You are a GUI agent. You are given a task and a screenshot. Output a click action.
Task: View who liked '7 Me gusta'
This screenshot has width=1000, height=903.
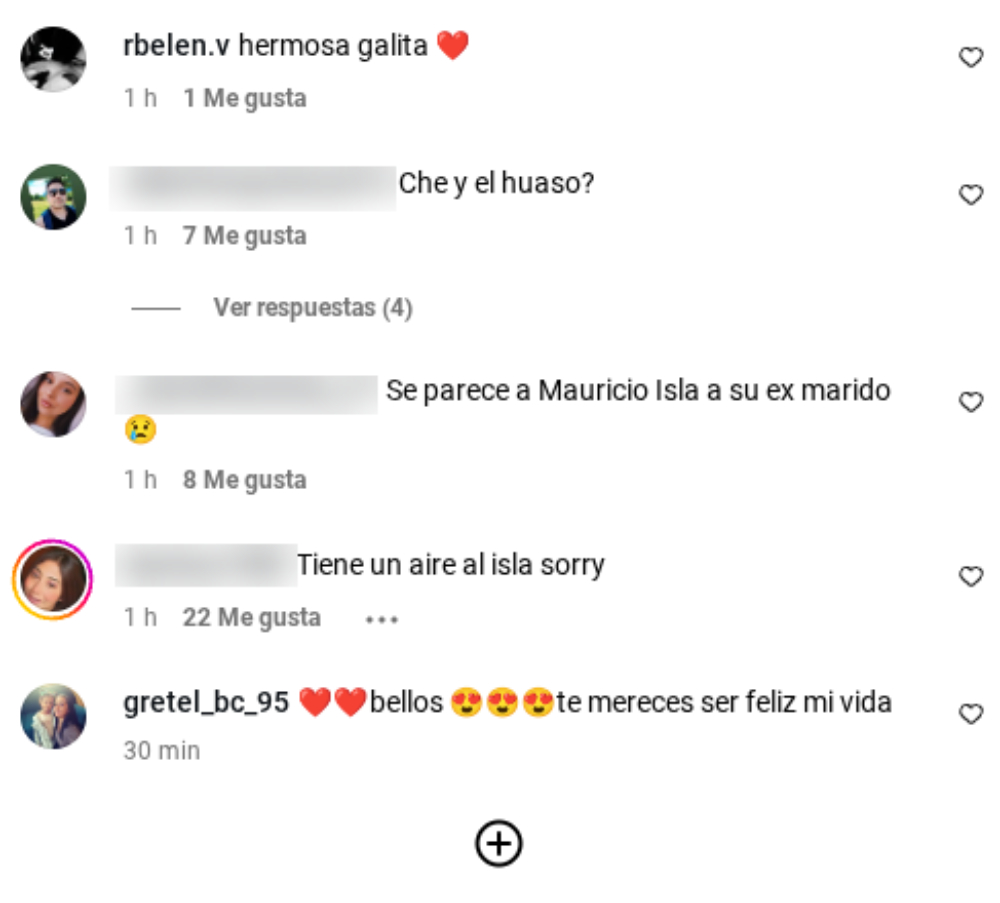pyautogui.click(x=245, y=235)
